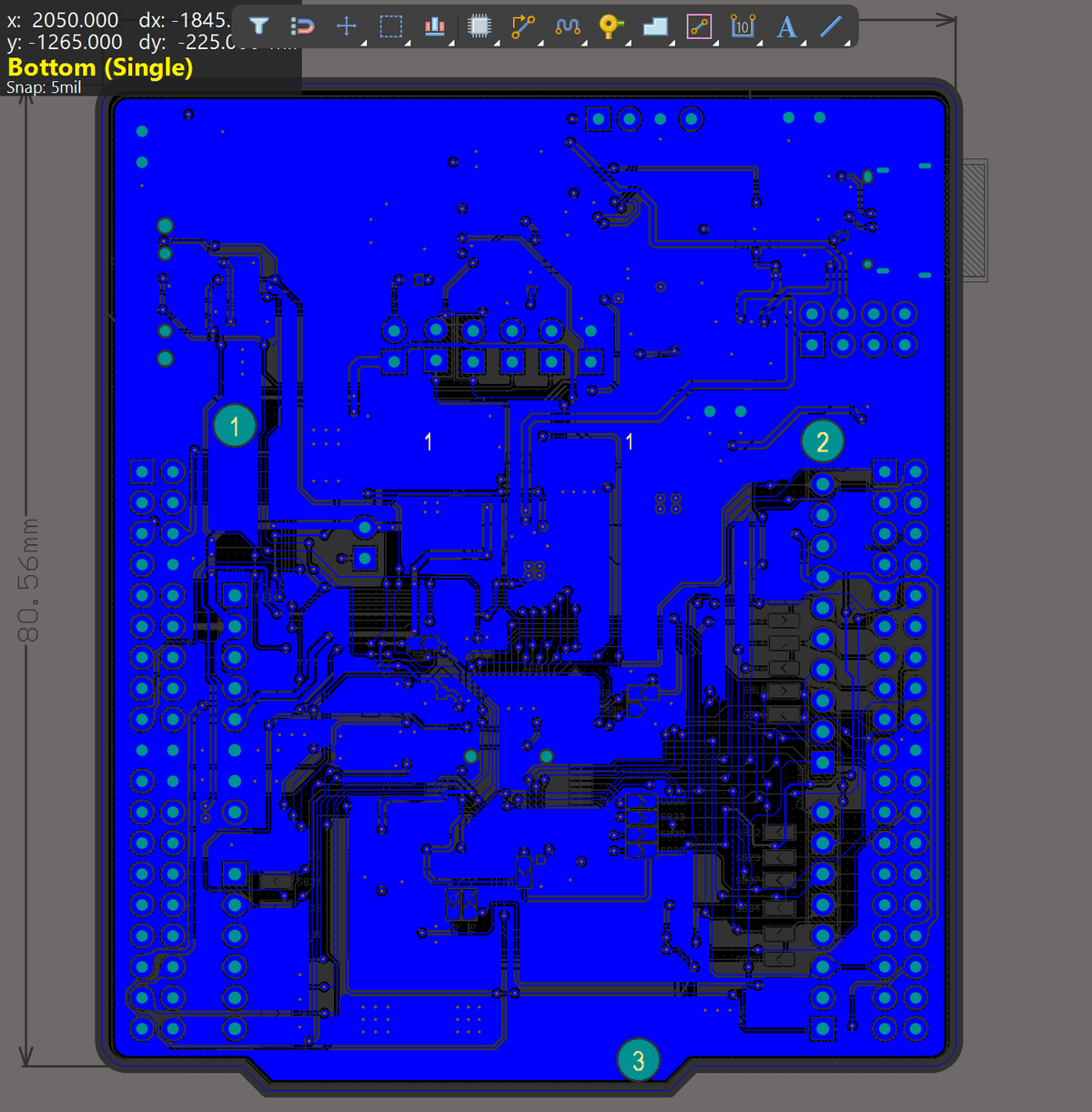
Task: Choose the dashed Select Rectangle tool
Action: point(390,26)
